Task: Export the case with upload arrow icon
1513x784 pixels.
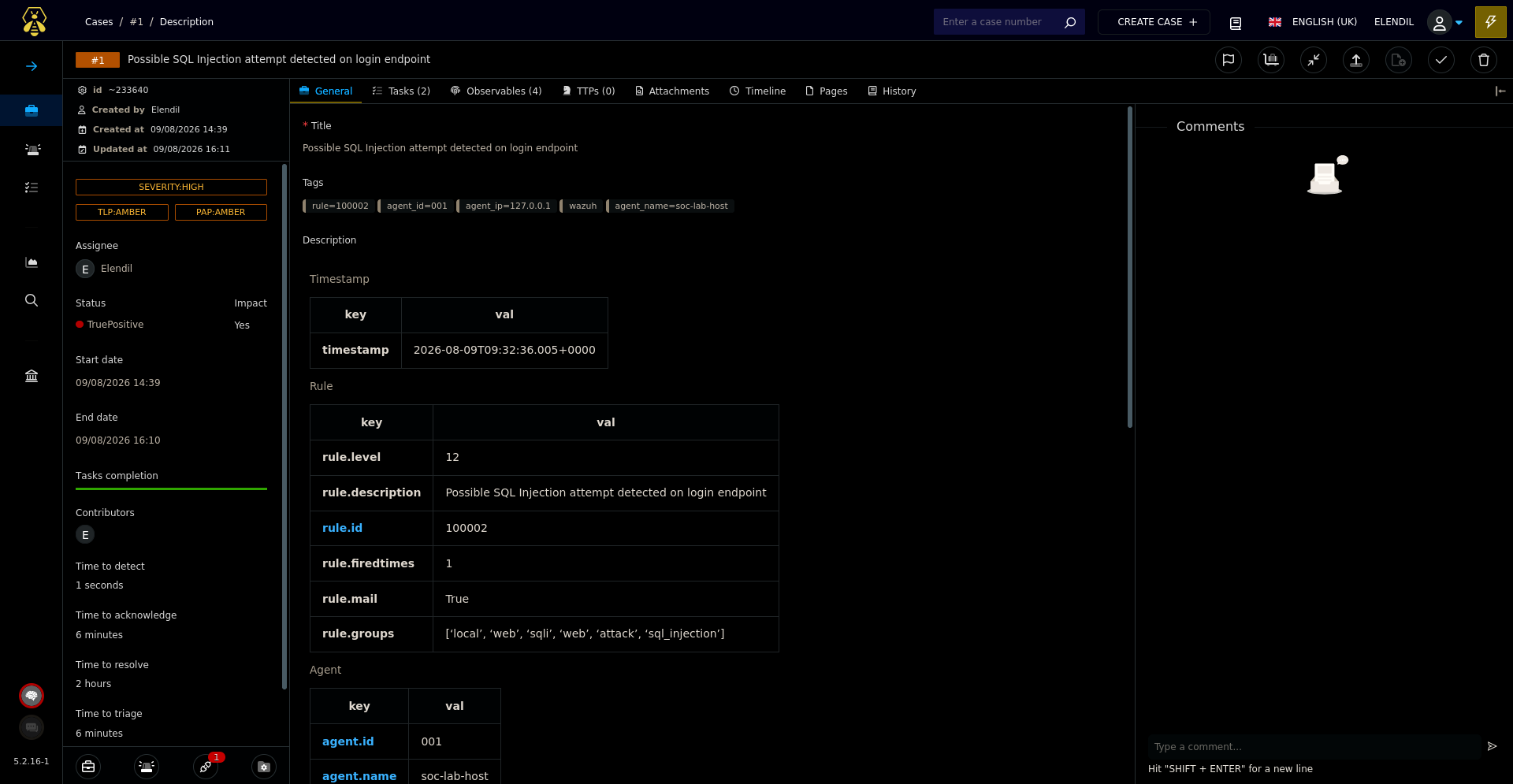Action: click(x=1356, y=60)
